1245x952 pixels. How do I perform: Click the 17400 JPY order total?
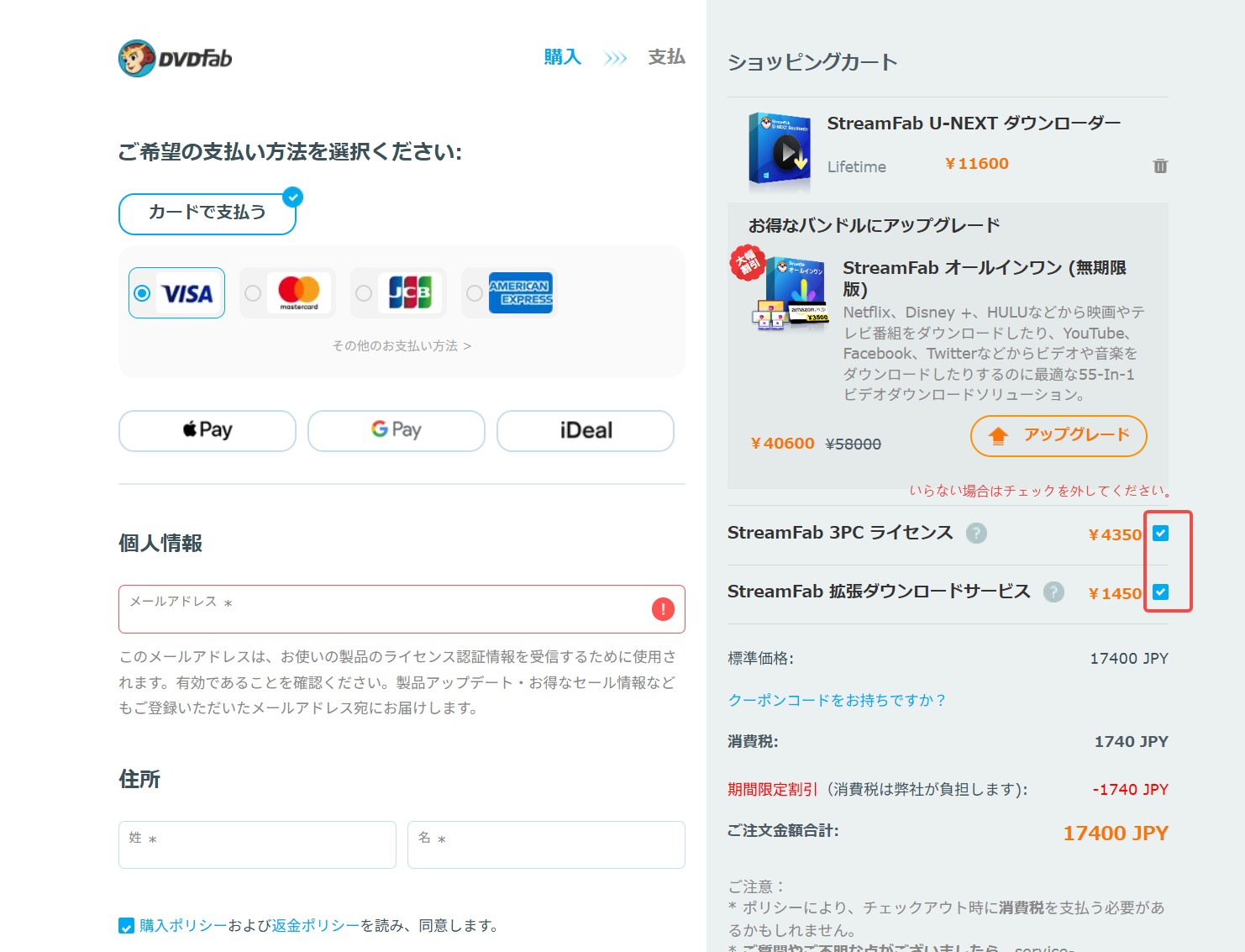1116,833
